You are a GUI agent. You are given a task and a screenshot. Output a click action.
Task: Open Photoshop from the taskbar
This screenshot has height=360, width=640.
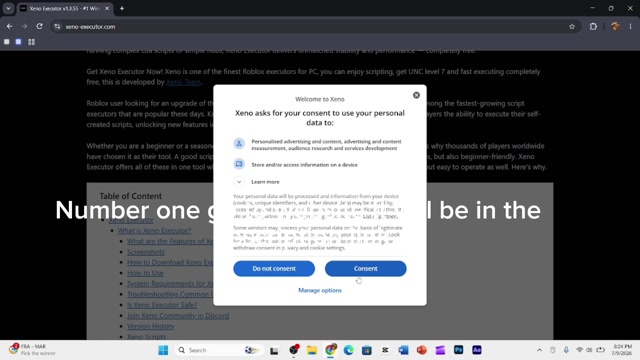coord(458,350)
